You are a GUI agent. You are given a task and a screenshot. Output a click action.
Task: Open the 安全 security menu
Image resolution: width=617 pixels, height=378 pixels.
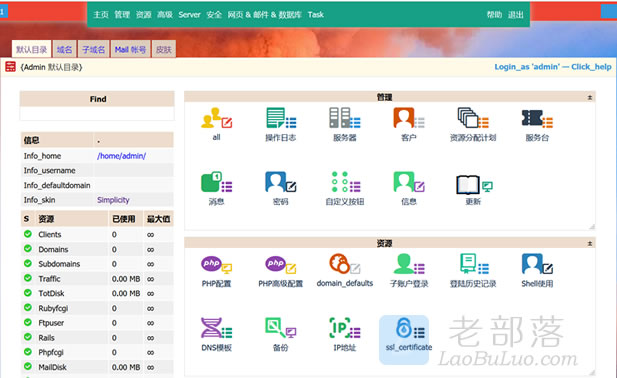pyautogui.click(x=214, y=15)
